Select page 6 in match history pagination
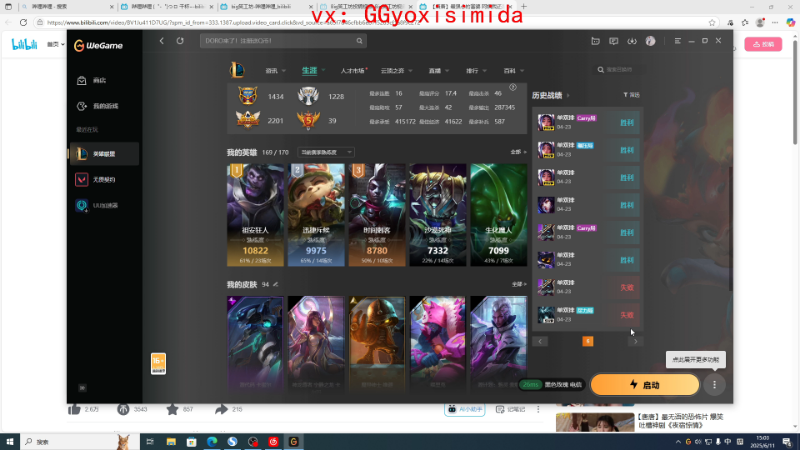The height and width of the screenshot is (450, 800). (x=588, y=341)
